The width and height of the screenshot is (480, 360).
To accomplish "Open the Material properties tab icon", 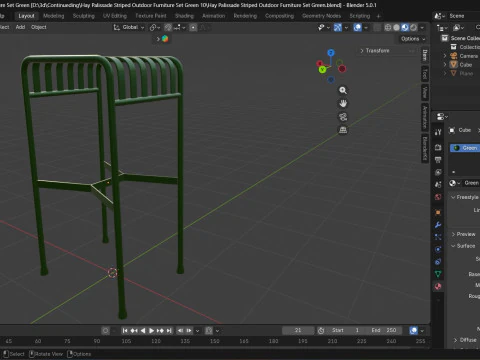I will coord(438,286).
